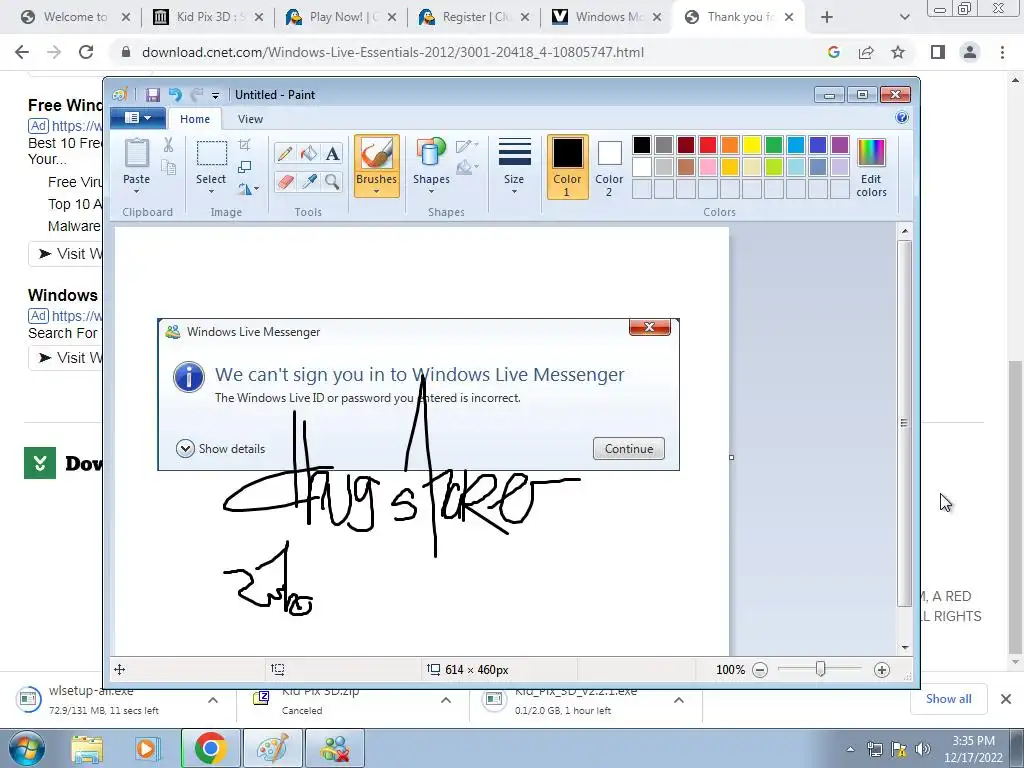Switch to the Welcome to browser tab
The width and height of the screenshot is (1024, 768).
point(74,17)
